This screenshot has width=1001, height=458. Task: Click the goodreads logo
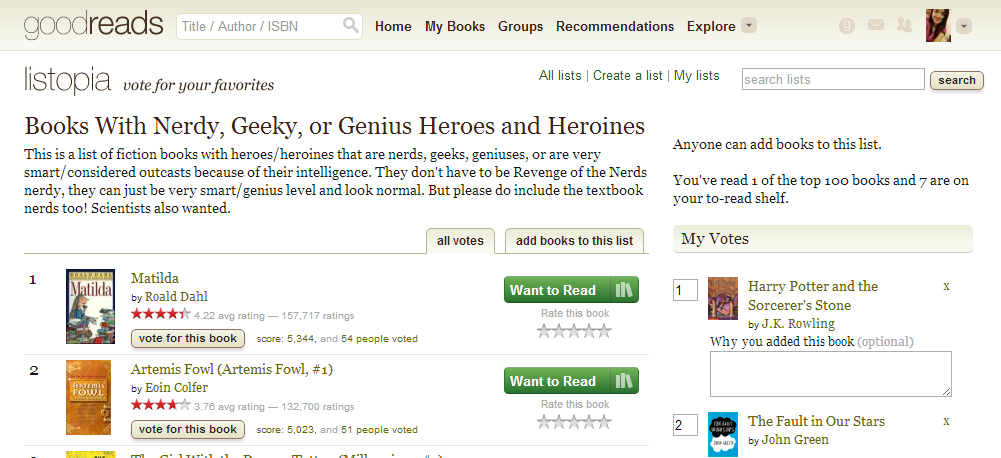tap(93, 26)
